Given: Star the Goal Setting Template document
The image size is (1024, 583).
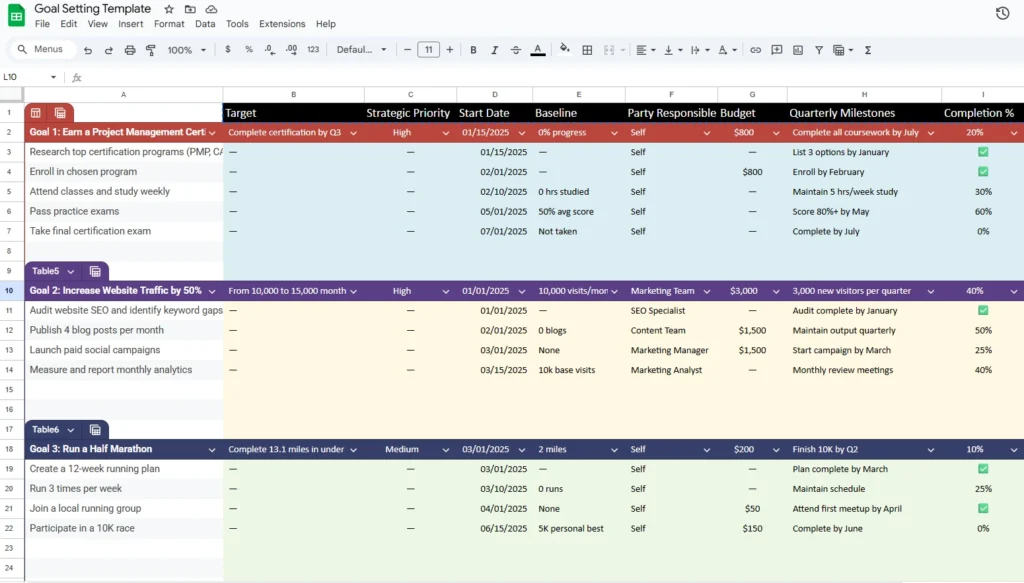Looking at the screenshot, I should tap(167, 8).
